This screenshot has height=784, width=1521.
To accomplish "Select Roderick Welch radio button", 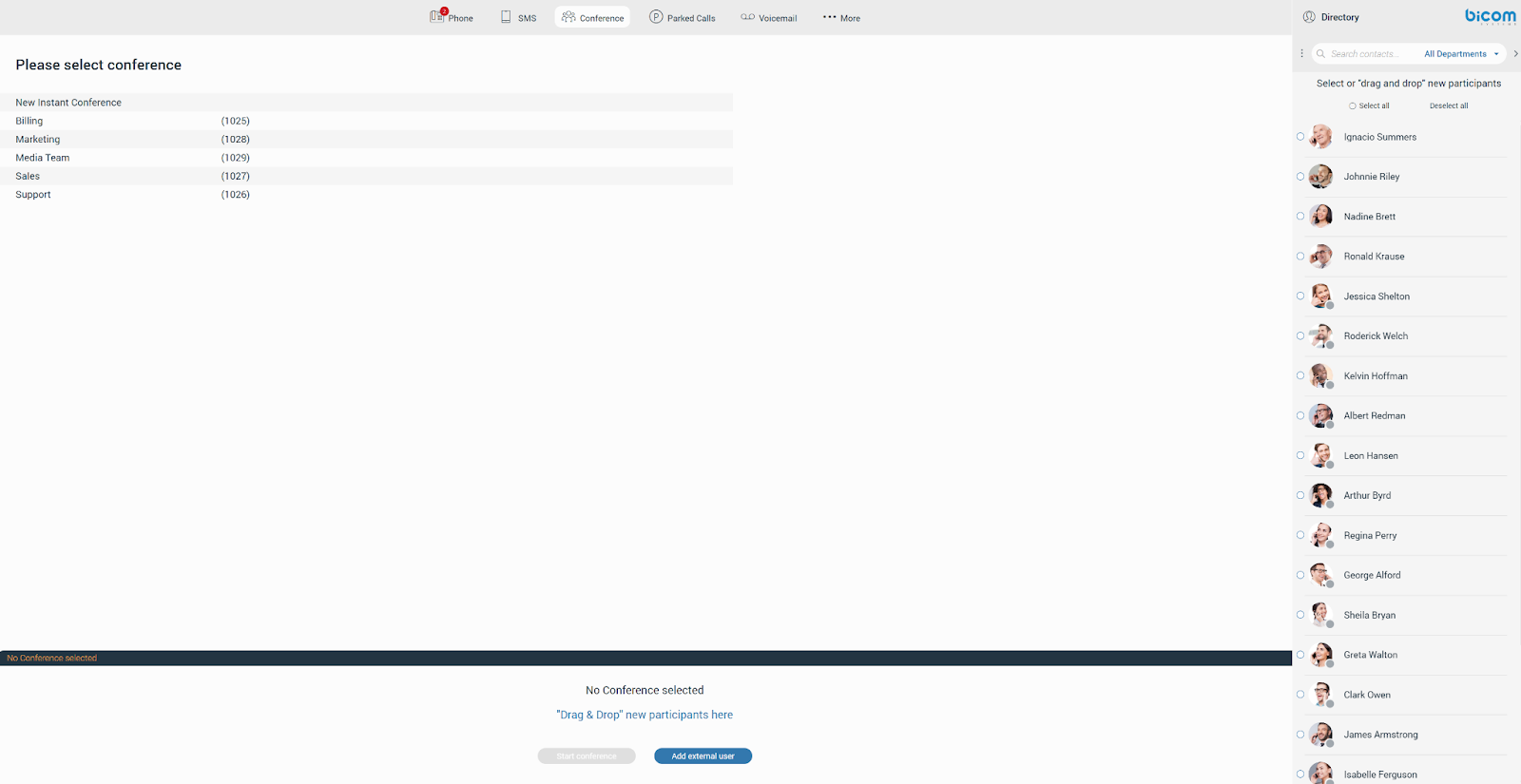I will (x=1300, y=336).
